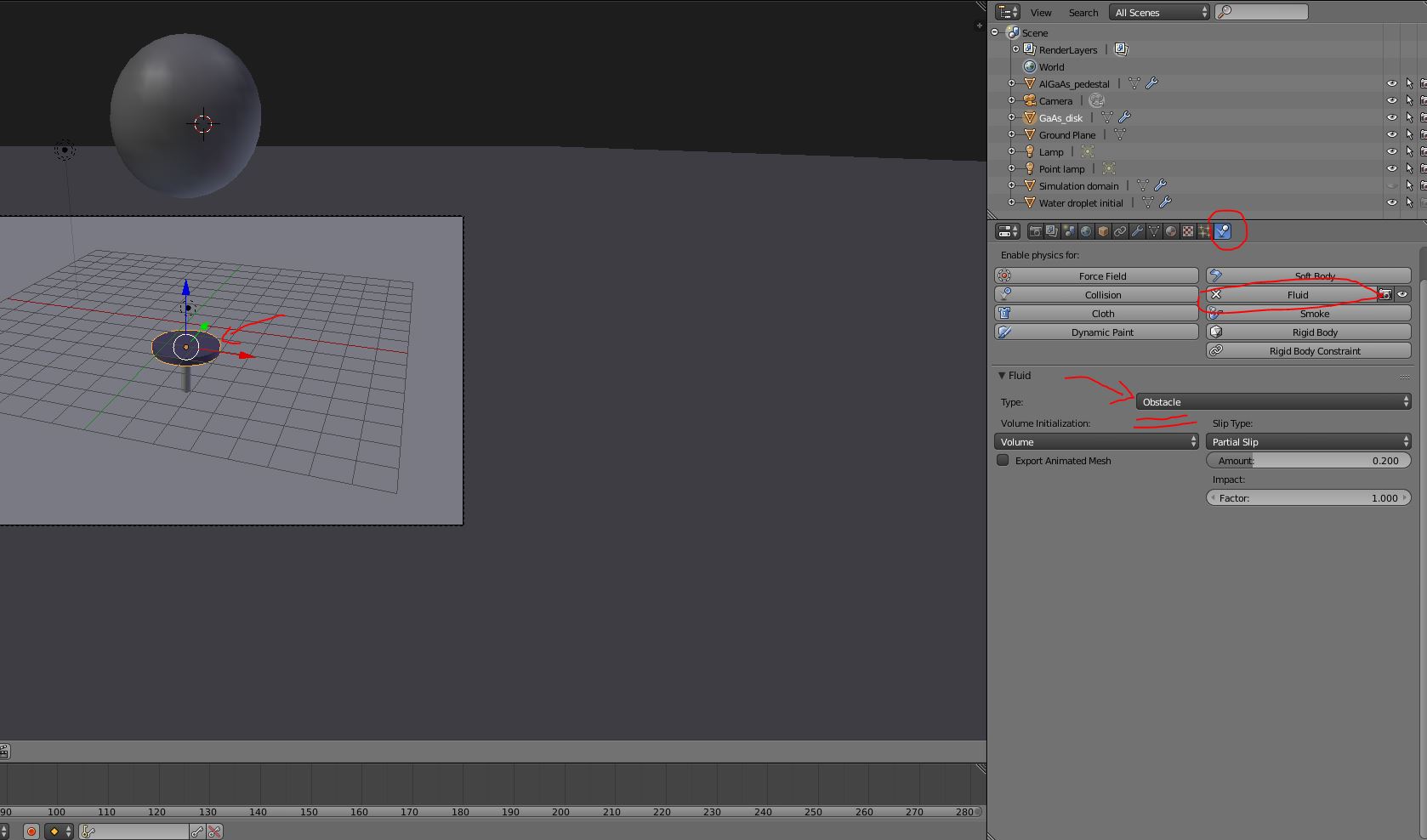Click the Cloth physics button

pos(1096,313)
